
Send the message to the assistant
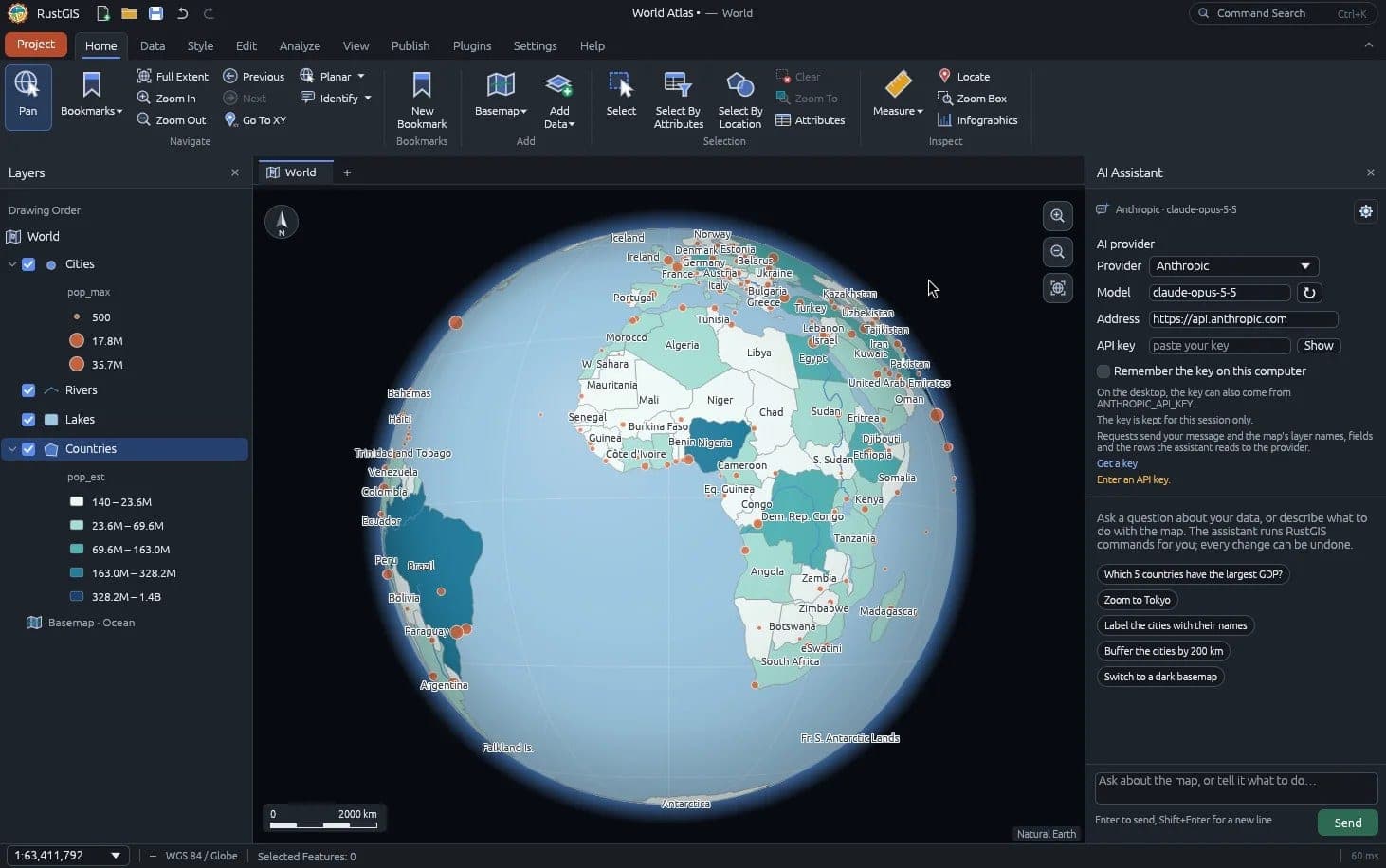click(1347, 823)
